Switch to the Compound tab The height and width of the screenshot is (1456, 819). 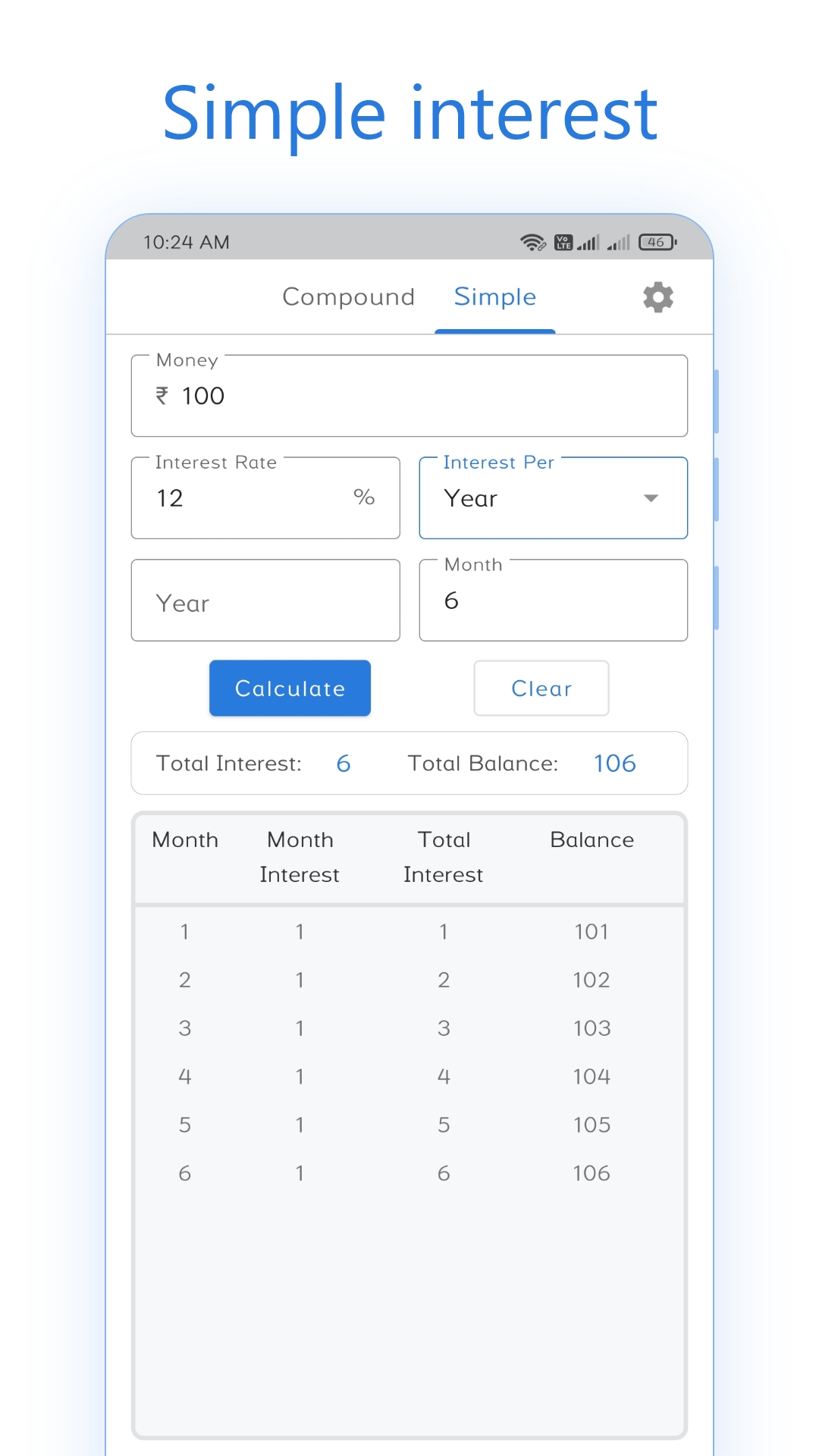pos(348,297)
